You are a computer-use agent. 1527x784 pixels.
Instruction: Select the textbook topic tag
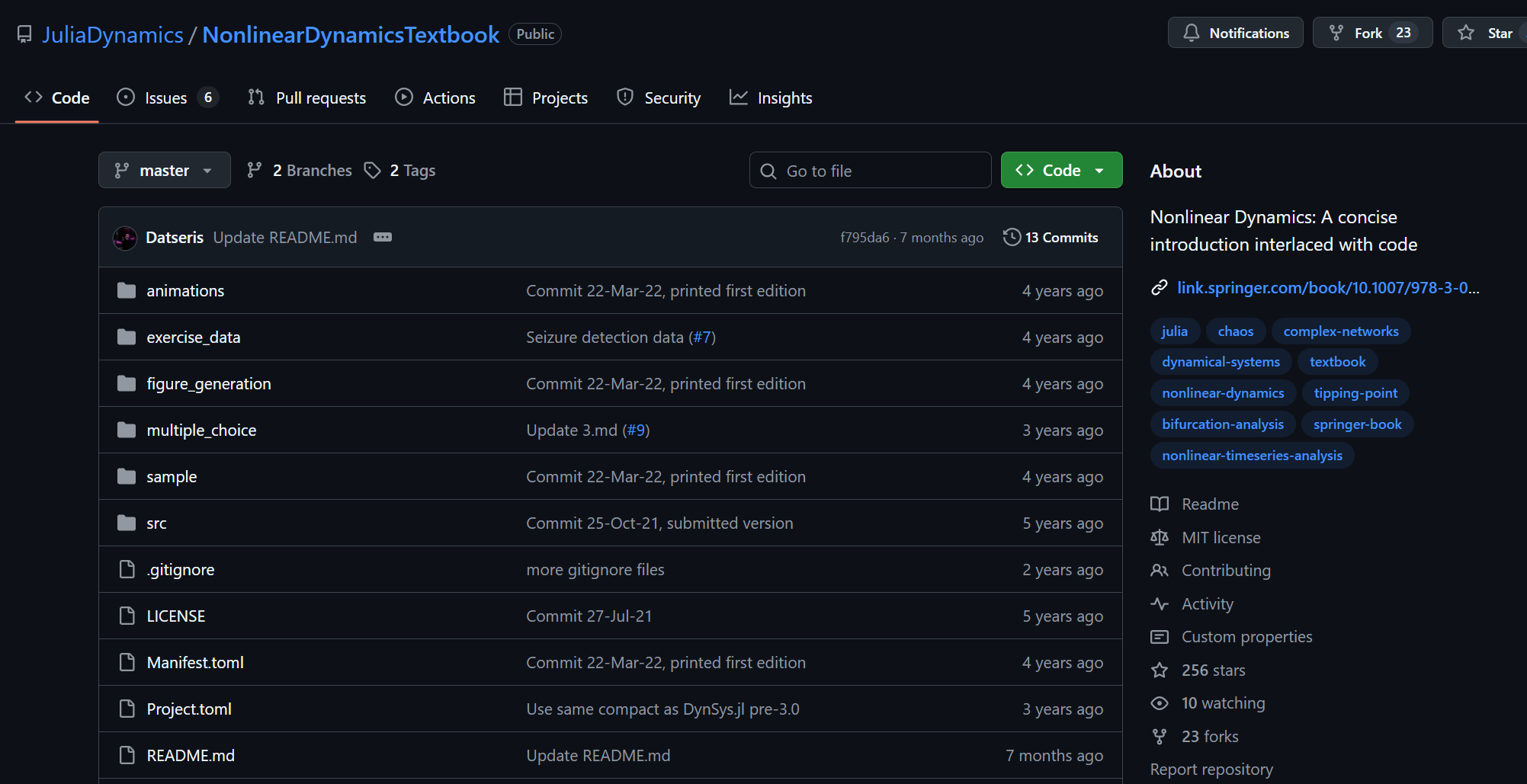[1338, 362]
